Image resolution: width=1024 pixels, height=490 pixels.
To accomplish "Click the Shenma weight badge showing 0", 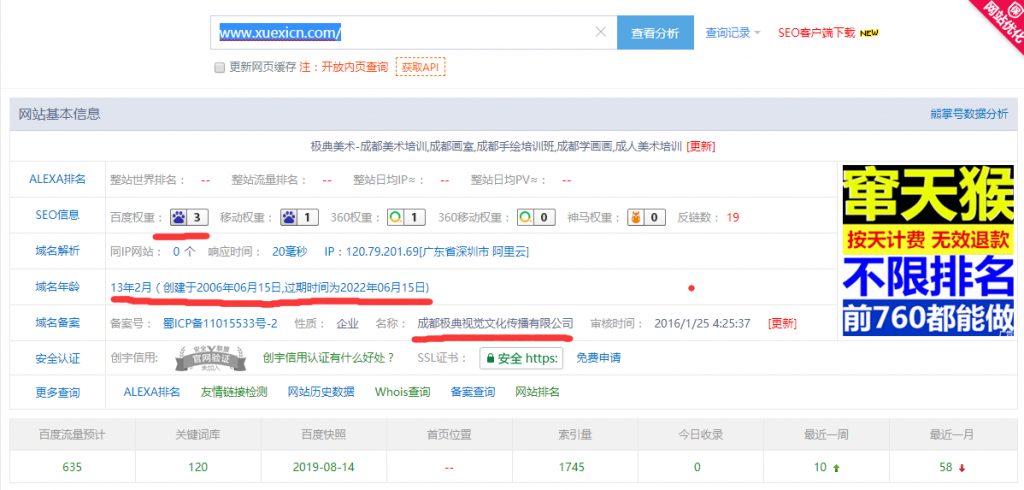I will (x=647, y=217).
